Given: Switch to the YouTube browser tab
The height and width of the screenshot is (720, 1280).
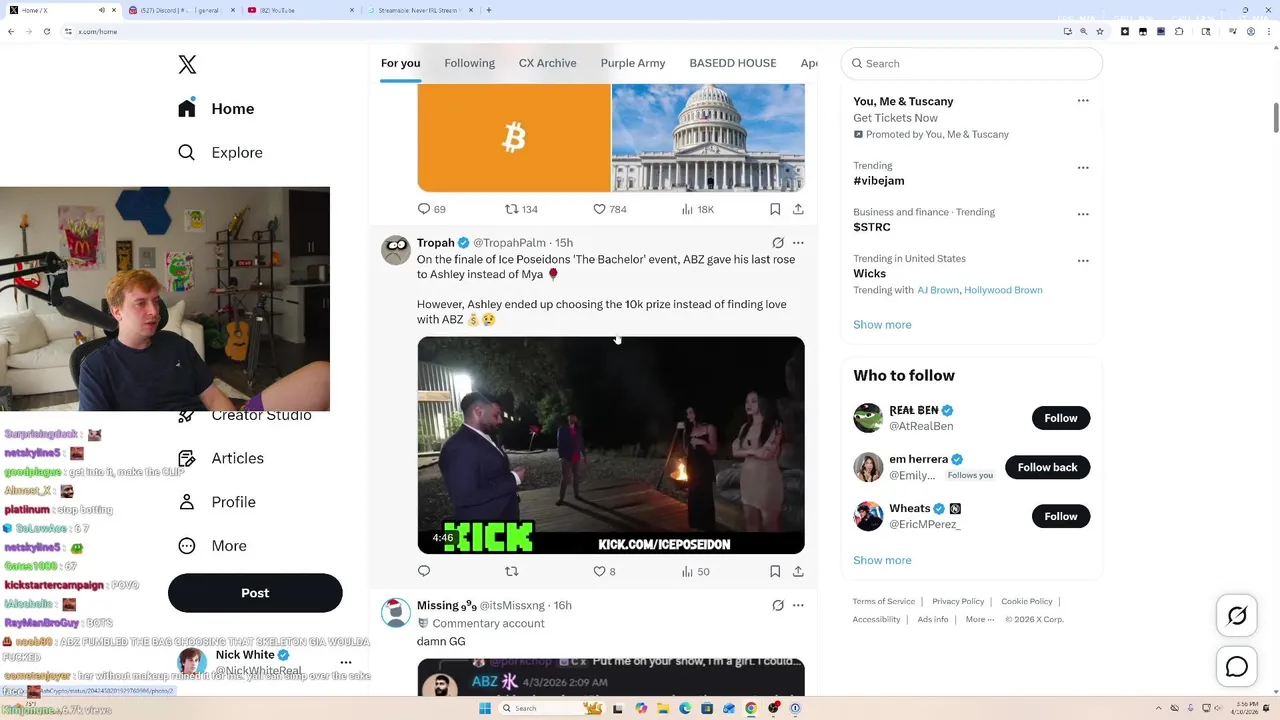Looking at the screenshot, I should (x=299, y=10).
